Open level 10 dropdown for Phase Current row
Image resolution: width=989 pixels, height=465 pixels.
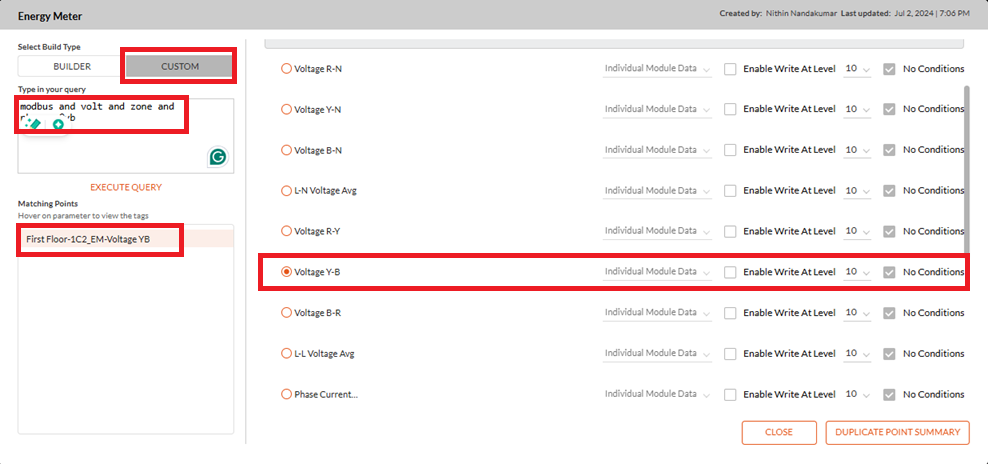point(857,394)
